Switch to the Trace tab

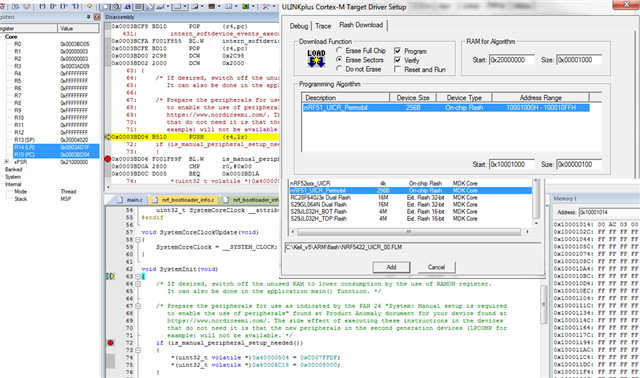pyautogui.click(x=323, y=26)
